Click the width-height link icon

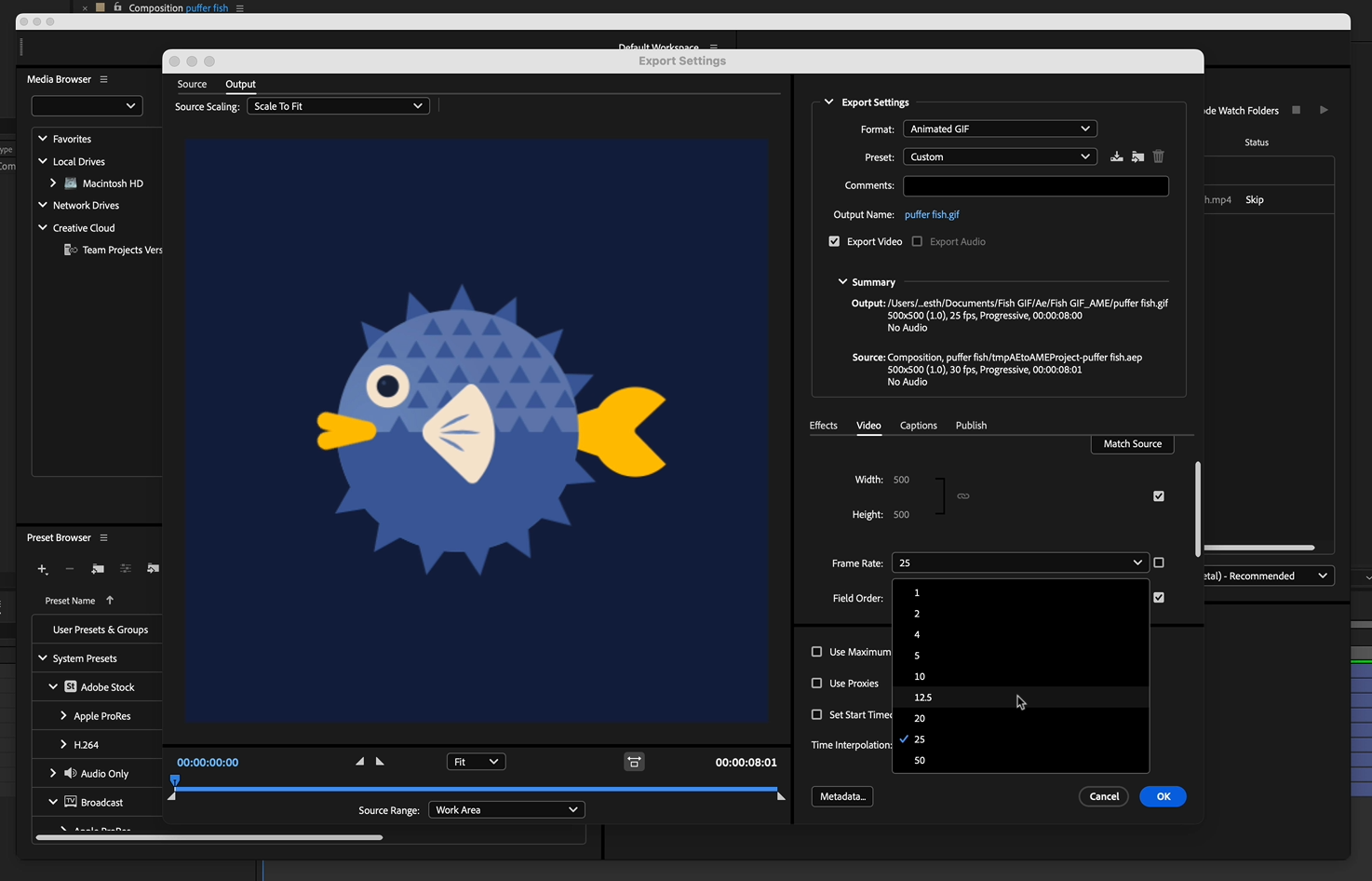[x=963, y=495]
